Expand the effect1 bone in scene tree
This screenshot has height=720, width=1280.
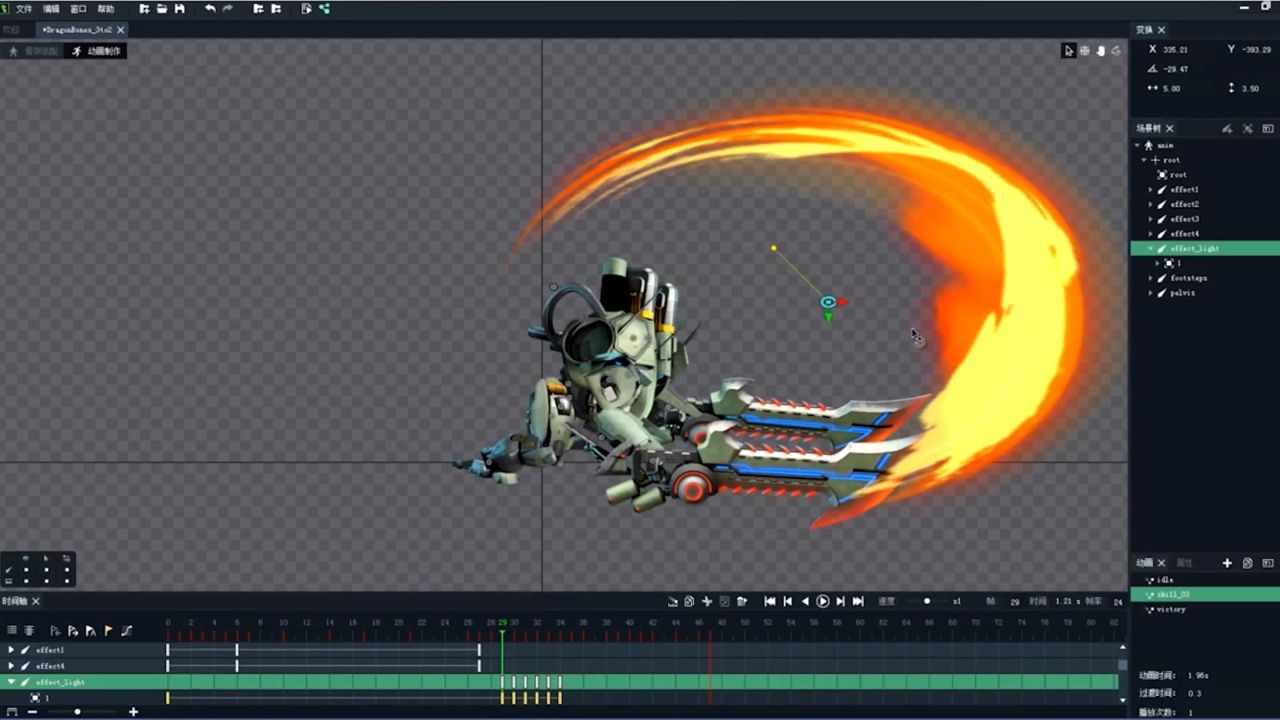tap(1150, 189)
